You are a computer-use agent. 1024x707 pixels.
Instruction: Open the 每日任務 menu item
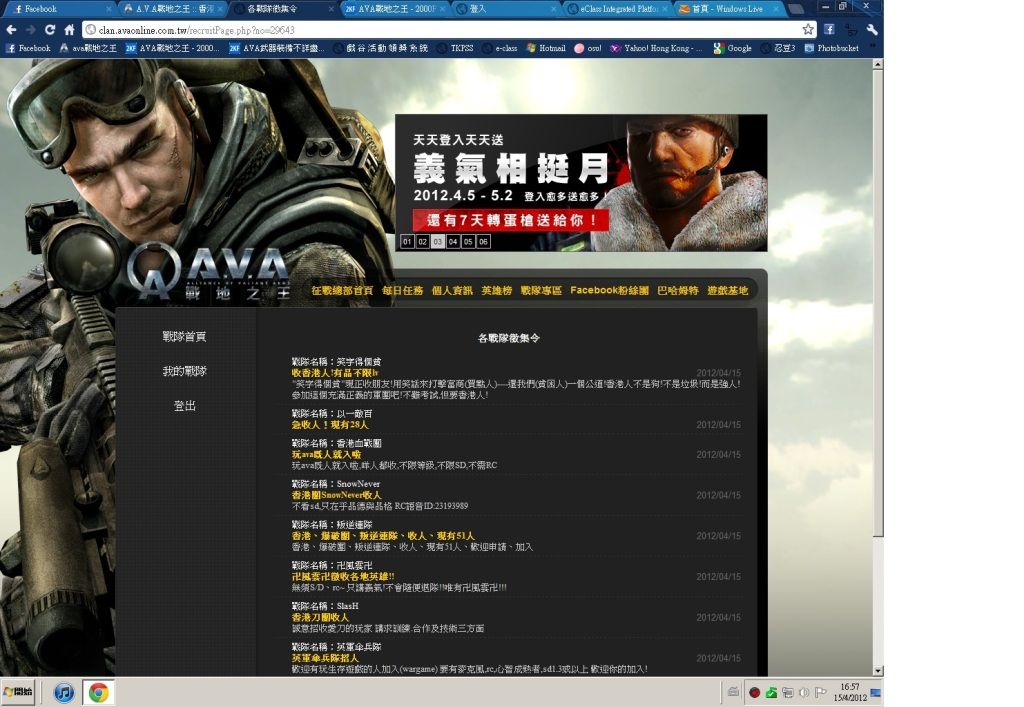(x=402, y=291)
